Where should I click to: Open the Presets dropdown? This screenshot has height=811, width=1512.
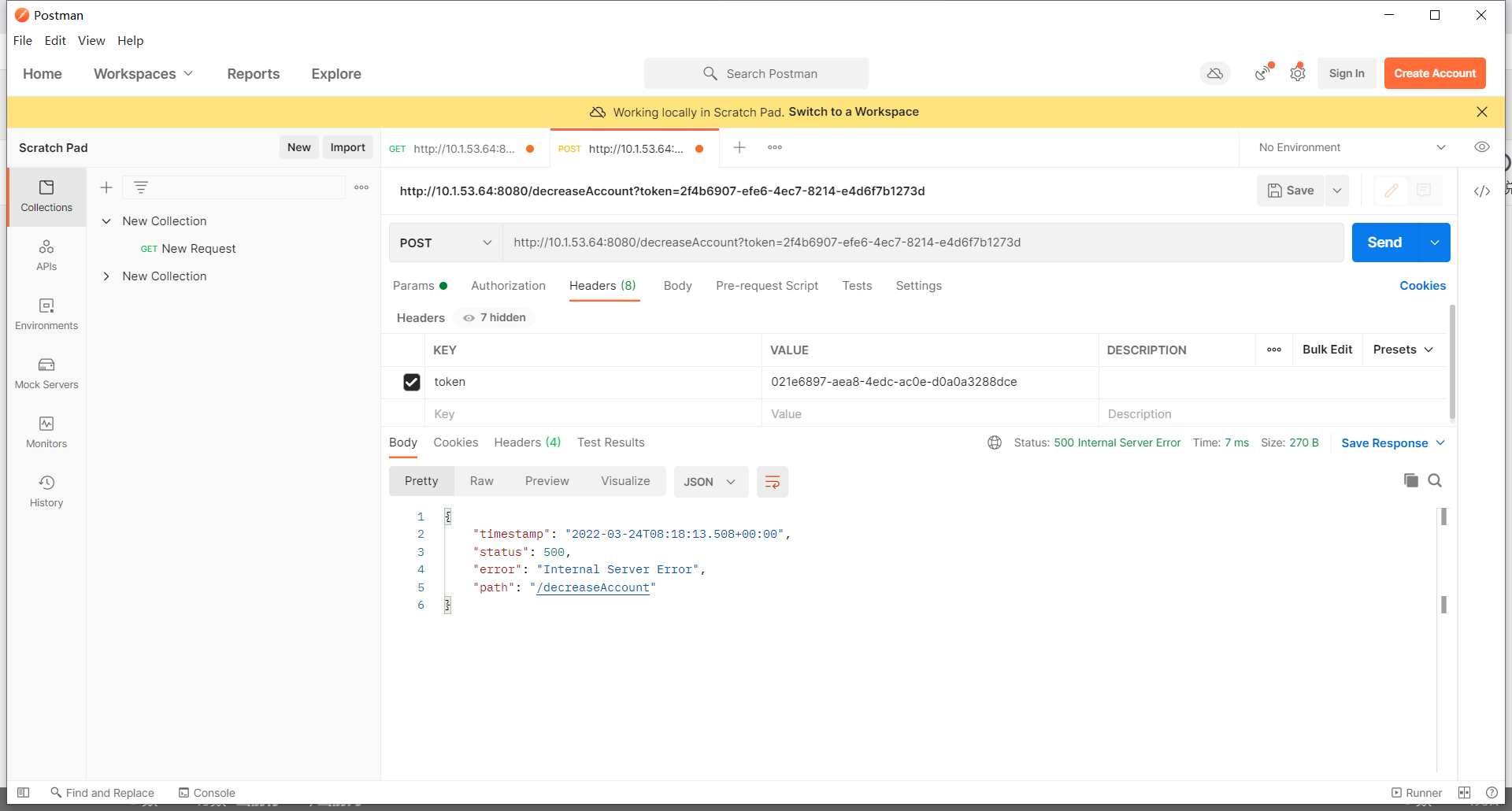click(1403, 350)
